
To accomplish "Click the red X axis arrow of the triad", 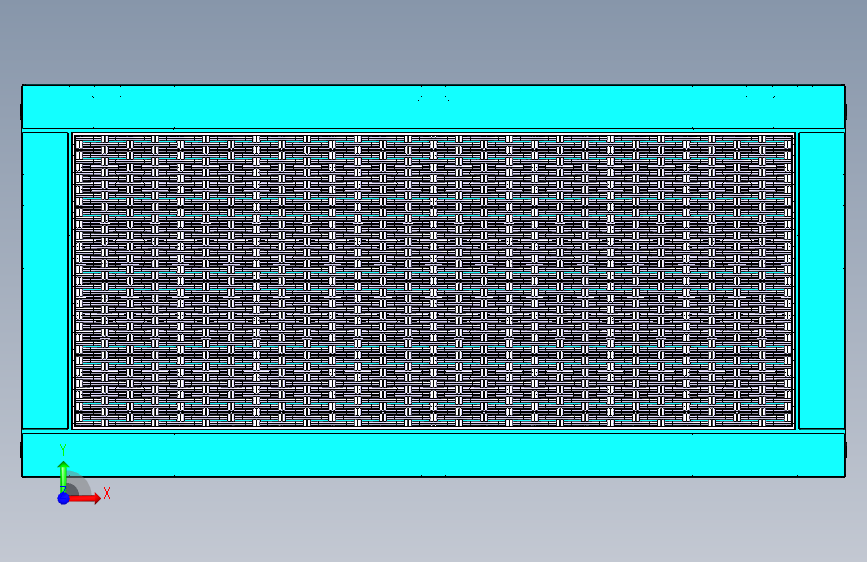I will click(x=84, y=498).
